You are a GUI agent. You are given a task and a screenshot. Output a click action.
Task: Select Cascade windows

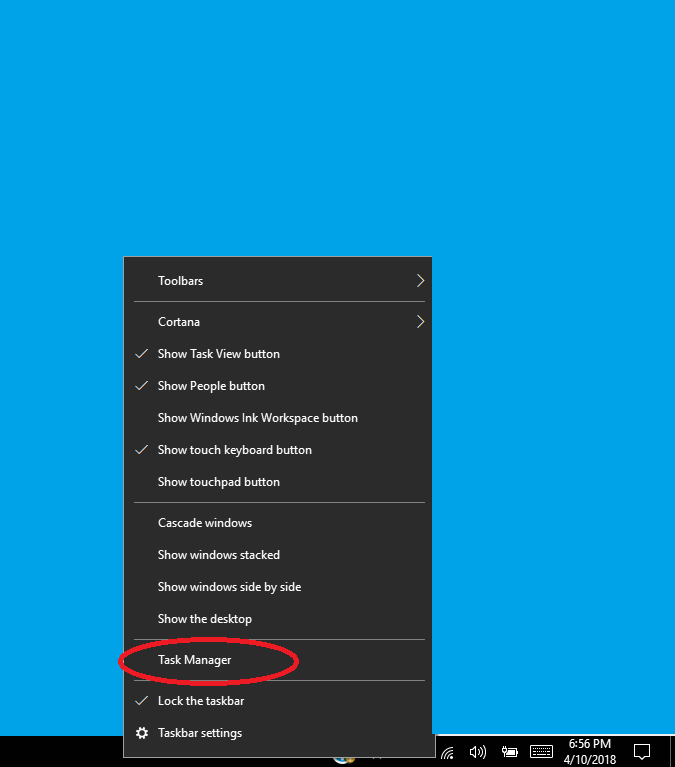click(x=277, y=523)
